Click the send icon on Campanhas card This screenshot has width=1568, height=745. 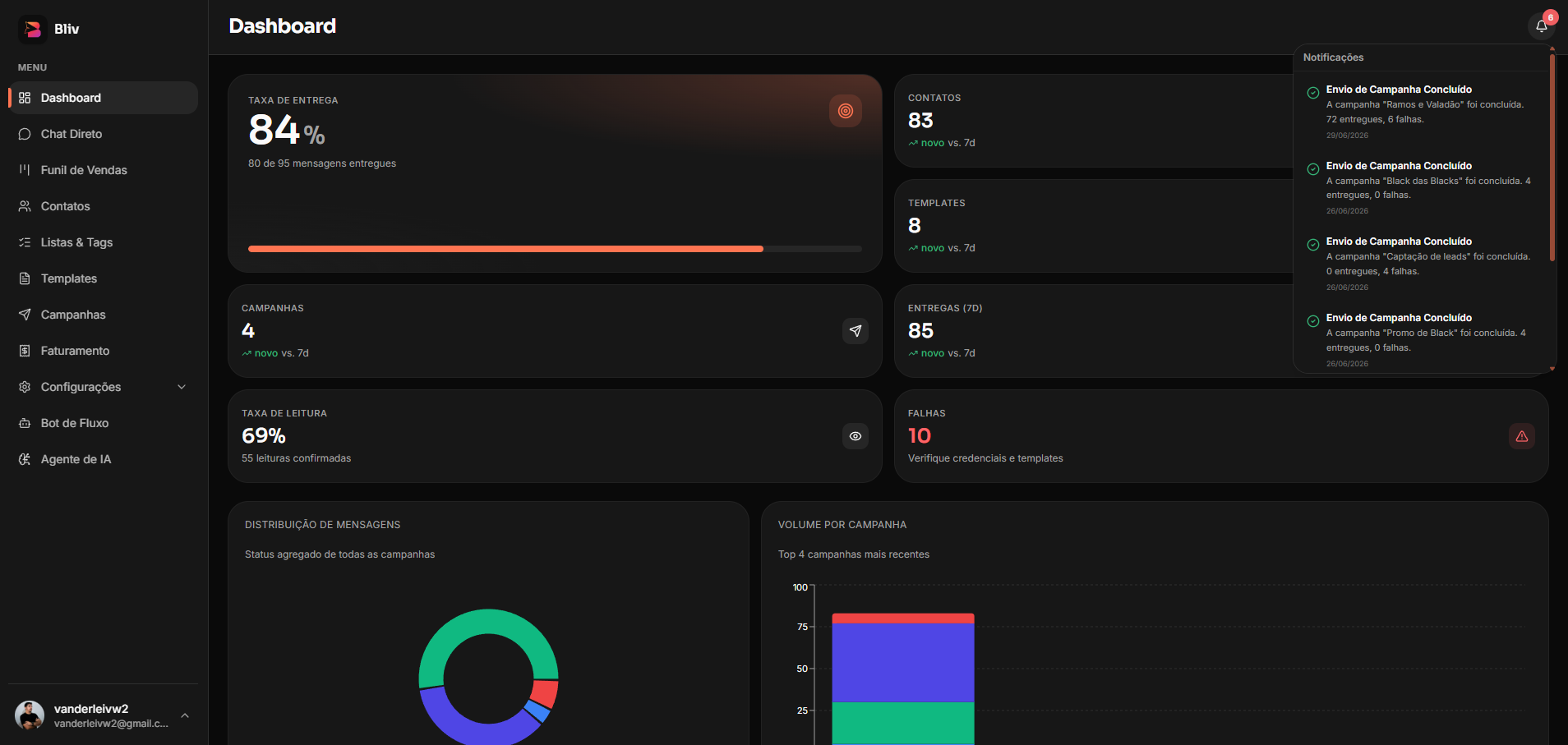pyautogui.click(x=855, y=331)
